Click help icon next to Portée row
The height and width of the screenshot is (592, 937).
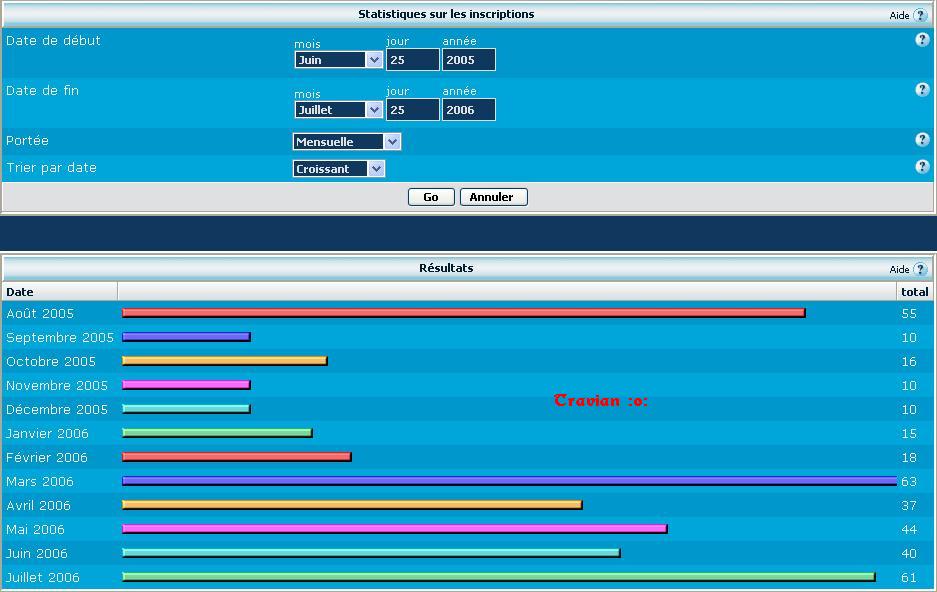coord(922,140)
